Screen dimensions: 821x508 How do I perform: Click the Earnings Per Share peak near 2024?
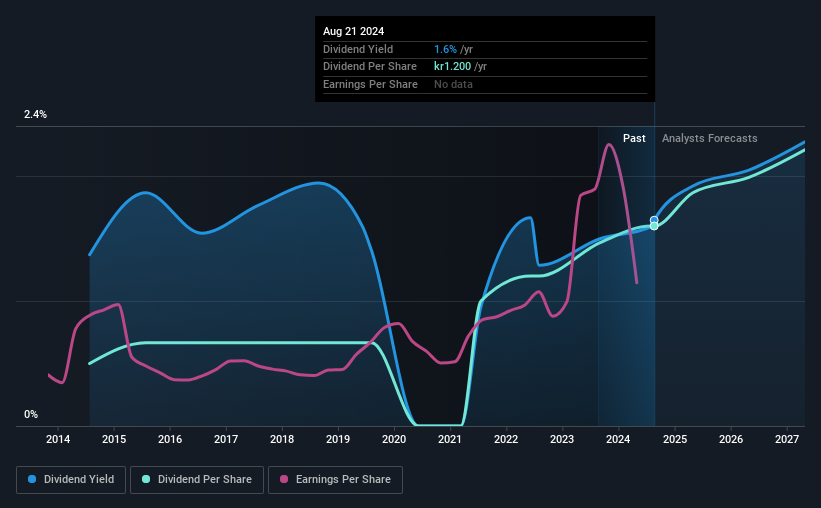608,145
